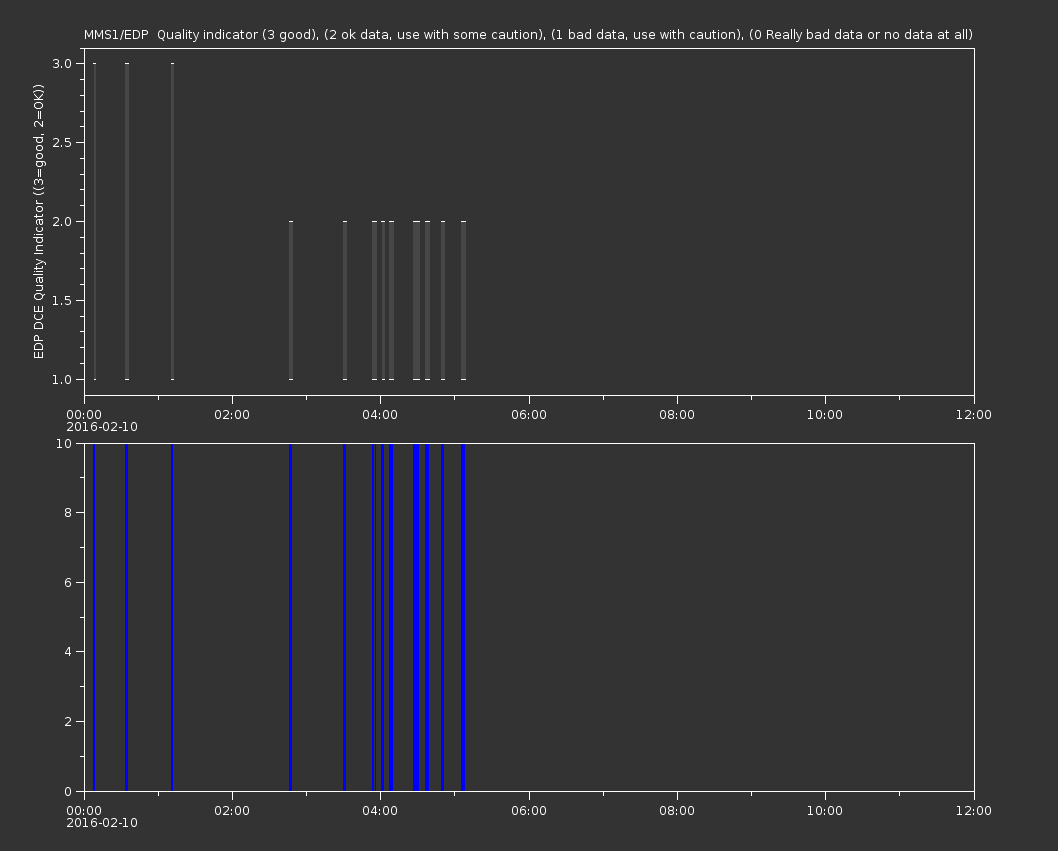Click the 10 tick label on lower plot
This screenshot has width=1058, height=851.
[x=64, y=443]
